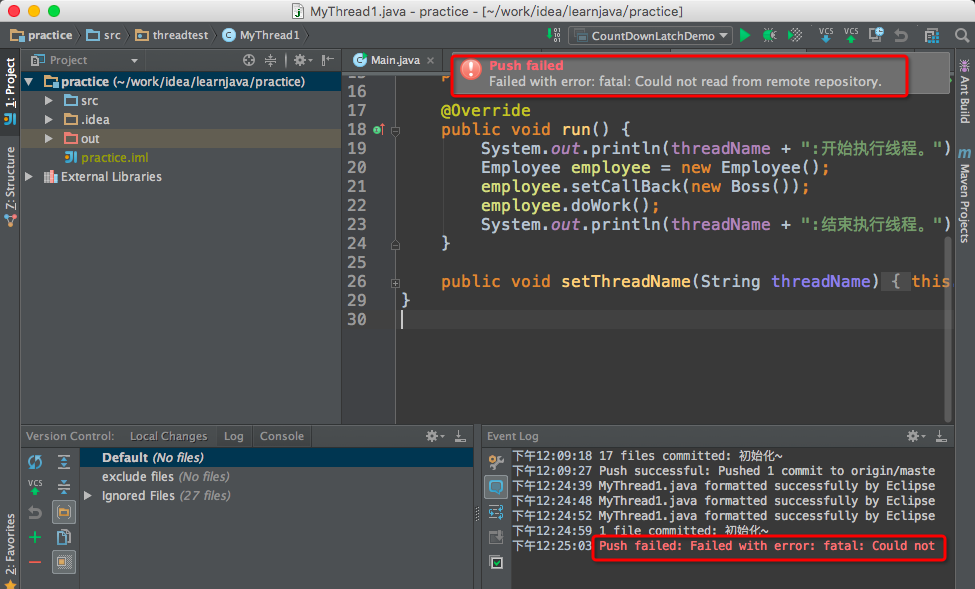Revert selected changes in Version Control
This screenshot has height=589, width=975.
(x=35, y=512)
